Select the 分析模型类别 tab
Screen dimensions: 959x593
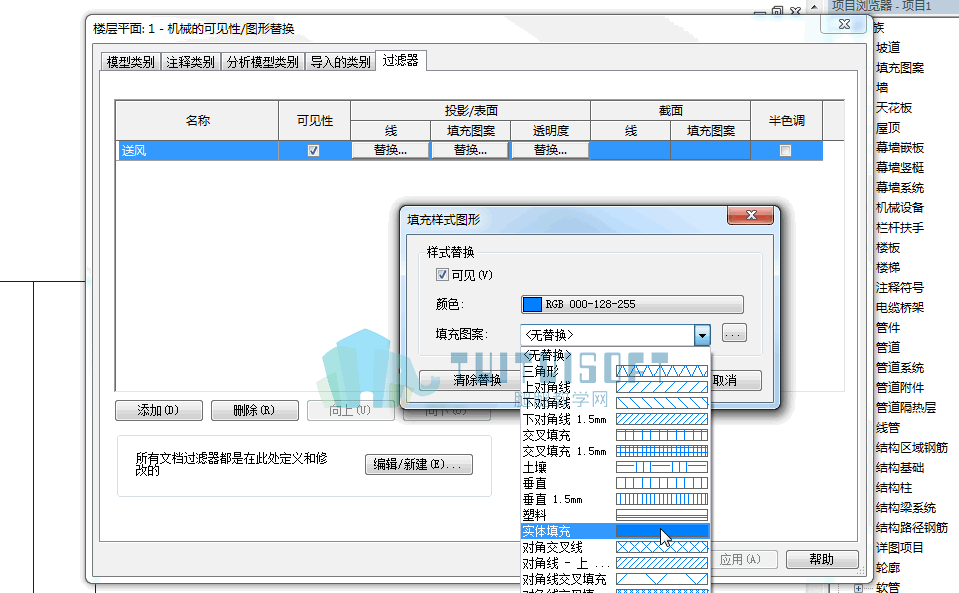(262, 62)
